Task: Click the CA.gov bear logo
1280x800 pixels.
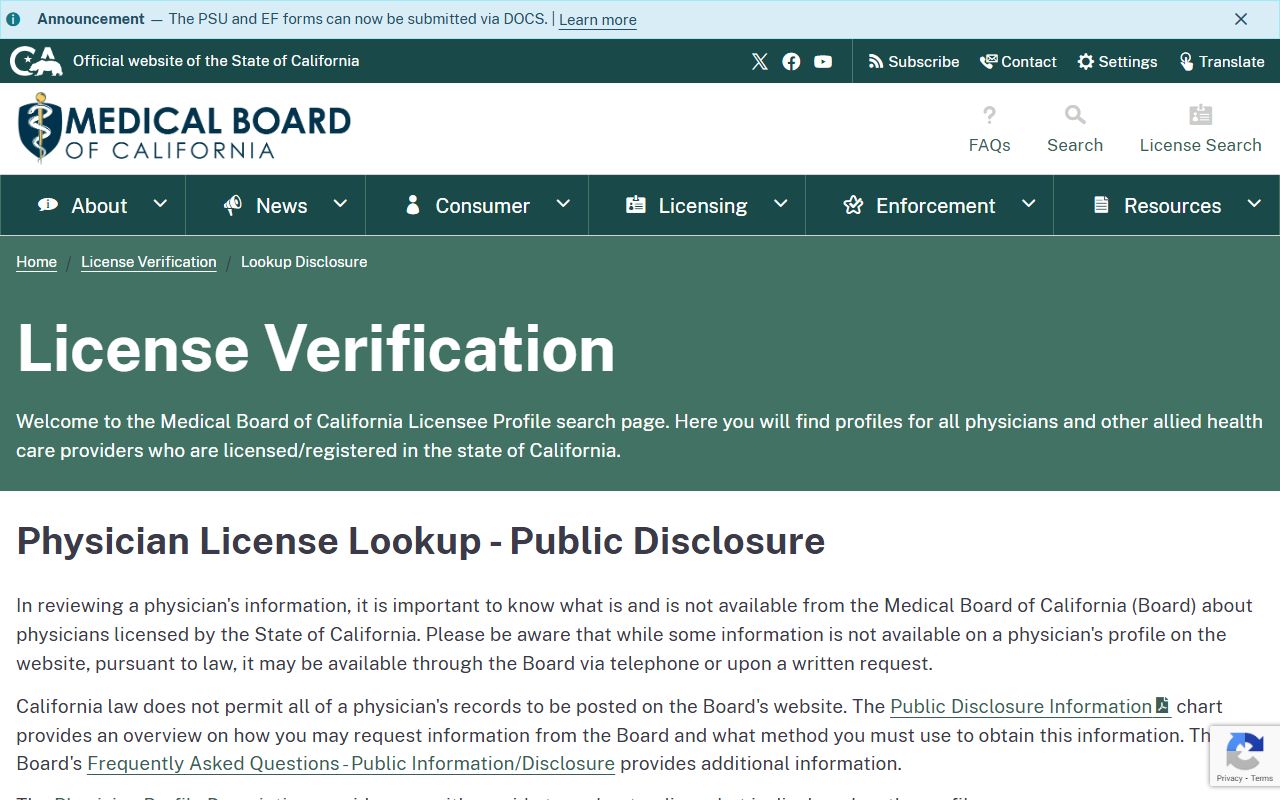Action: tap(36, 61)
